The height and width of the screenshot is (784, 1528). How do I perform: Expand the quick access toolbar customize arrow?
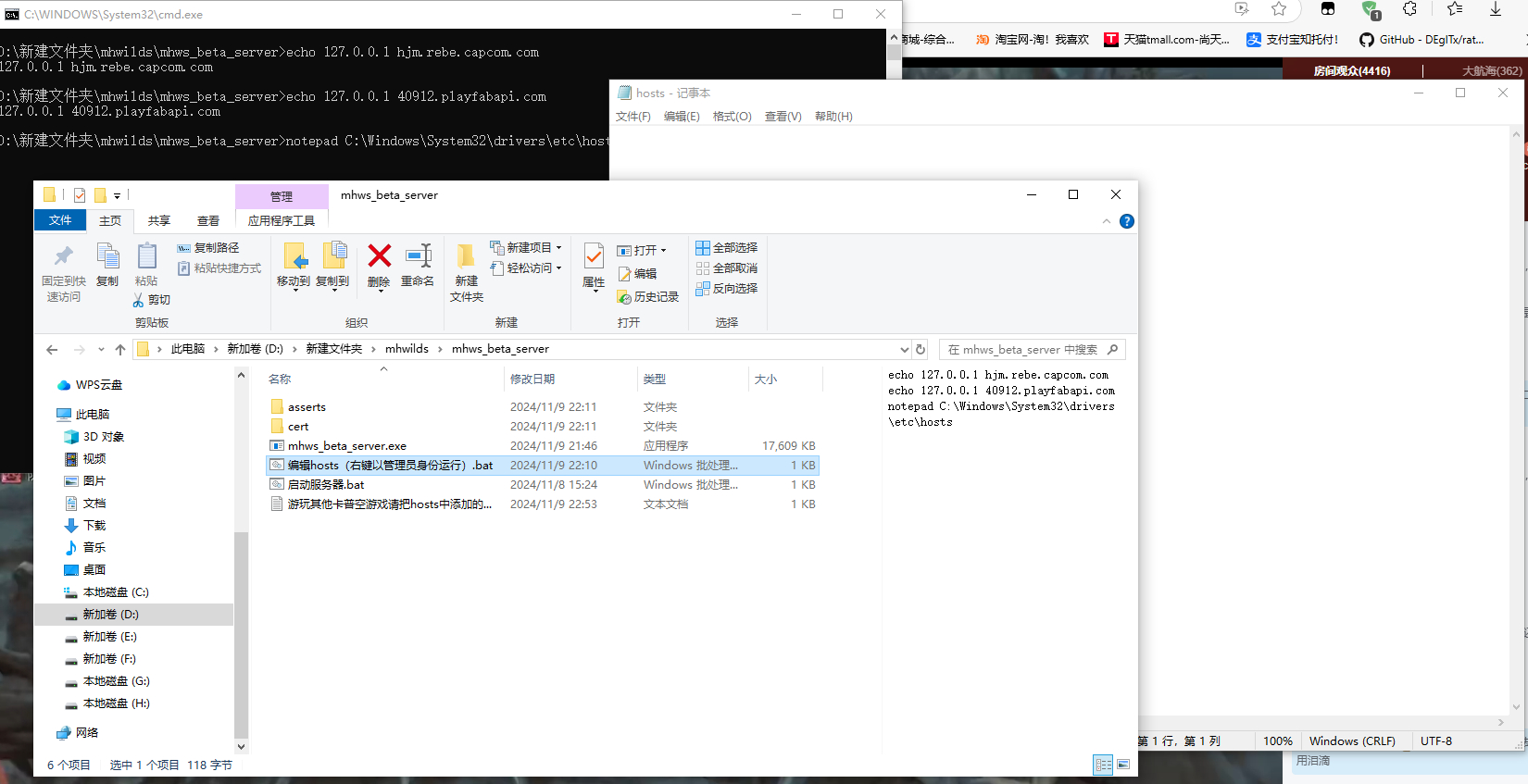tap(117, 196)
